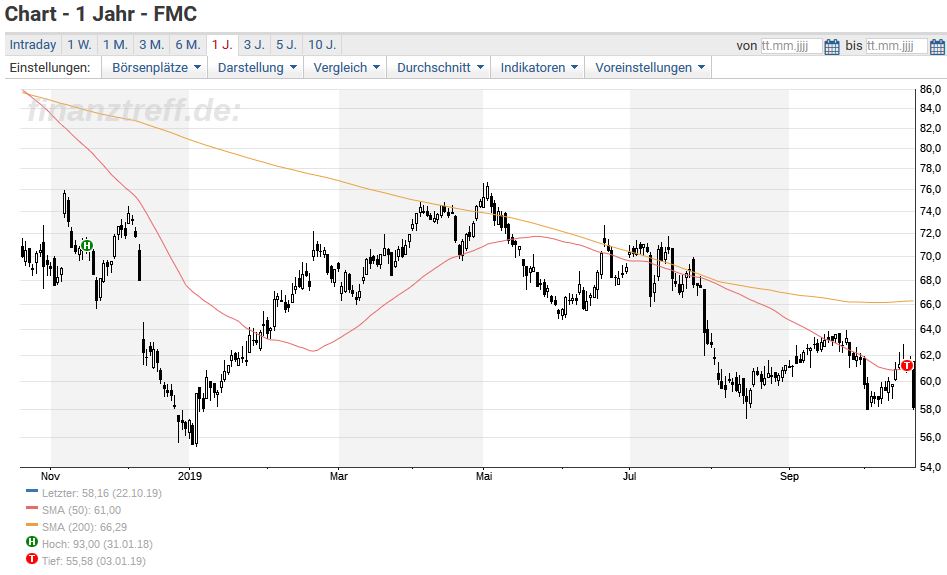The height and width of the screenshot is (575, 947).
Task: Click the 'Mar' x-axis label
Action: pos(339,476)
